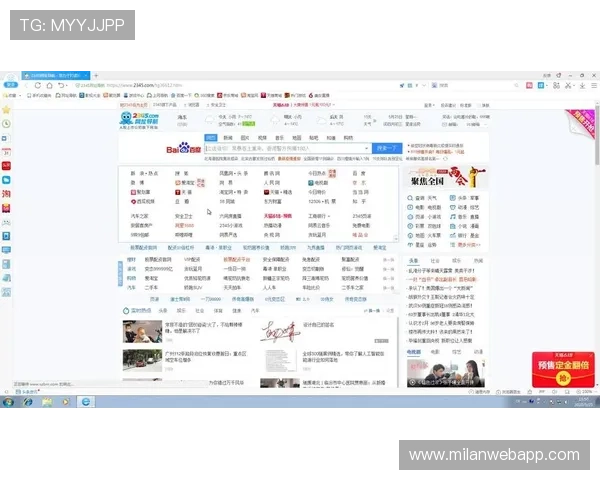Click the 100% zoom control in the status bar
Screen dimensions: 600x480
tap(584, 392)
